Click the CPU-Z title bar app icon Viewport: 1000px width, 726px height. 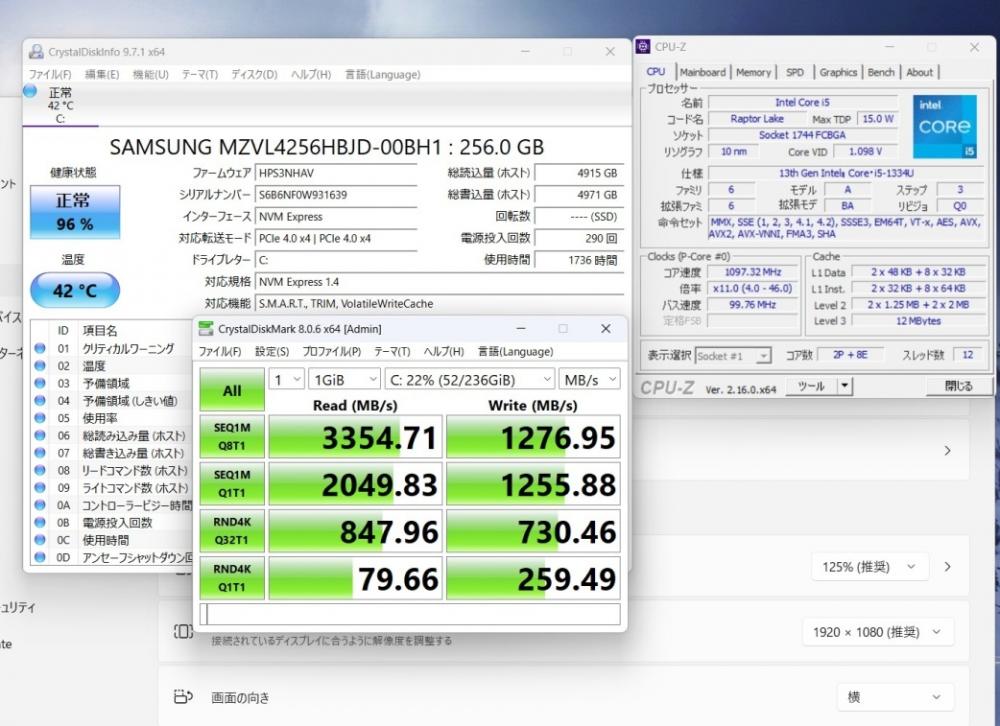pyautogui.click(x=643, y=47)
